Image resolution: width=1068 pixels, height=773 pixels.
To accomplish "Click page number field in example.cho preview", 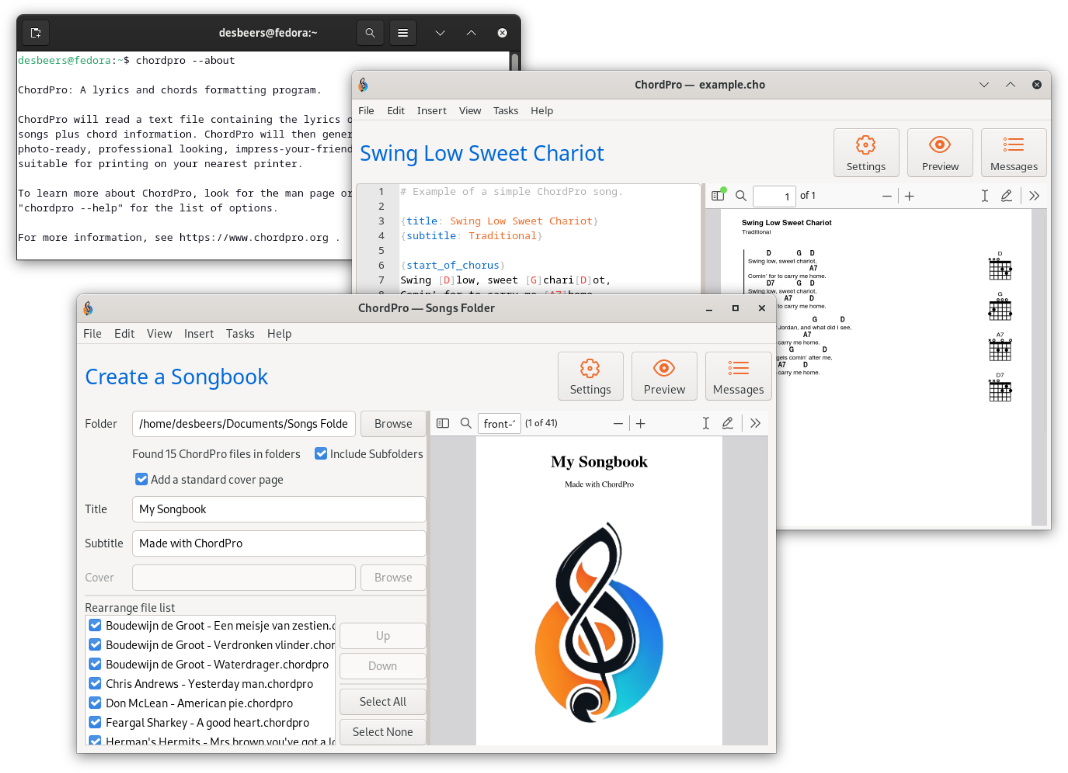I will tap(774, 196).
